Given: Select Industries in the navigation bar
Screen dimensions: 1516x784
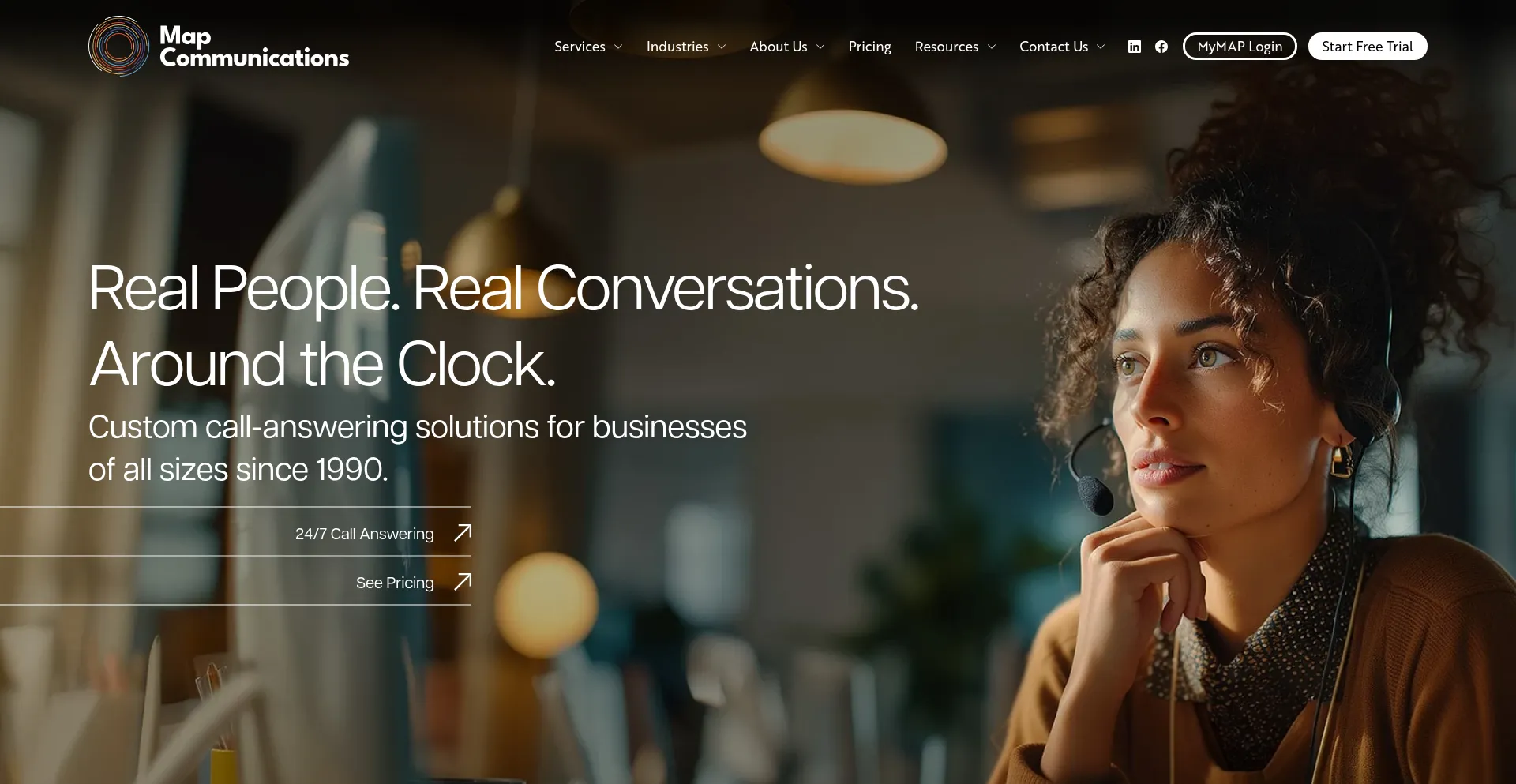Looking at the screenshot, I should (x=677, y=47).
